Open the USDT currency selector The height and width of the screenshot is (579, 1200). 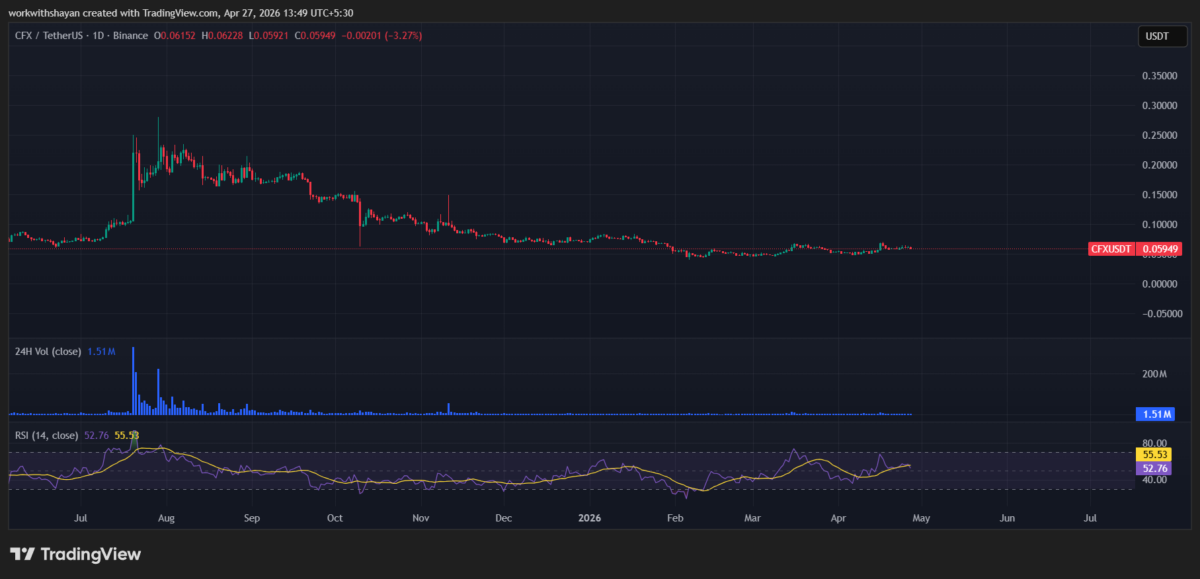[1155, 37]
